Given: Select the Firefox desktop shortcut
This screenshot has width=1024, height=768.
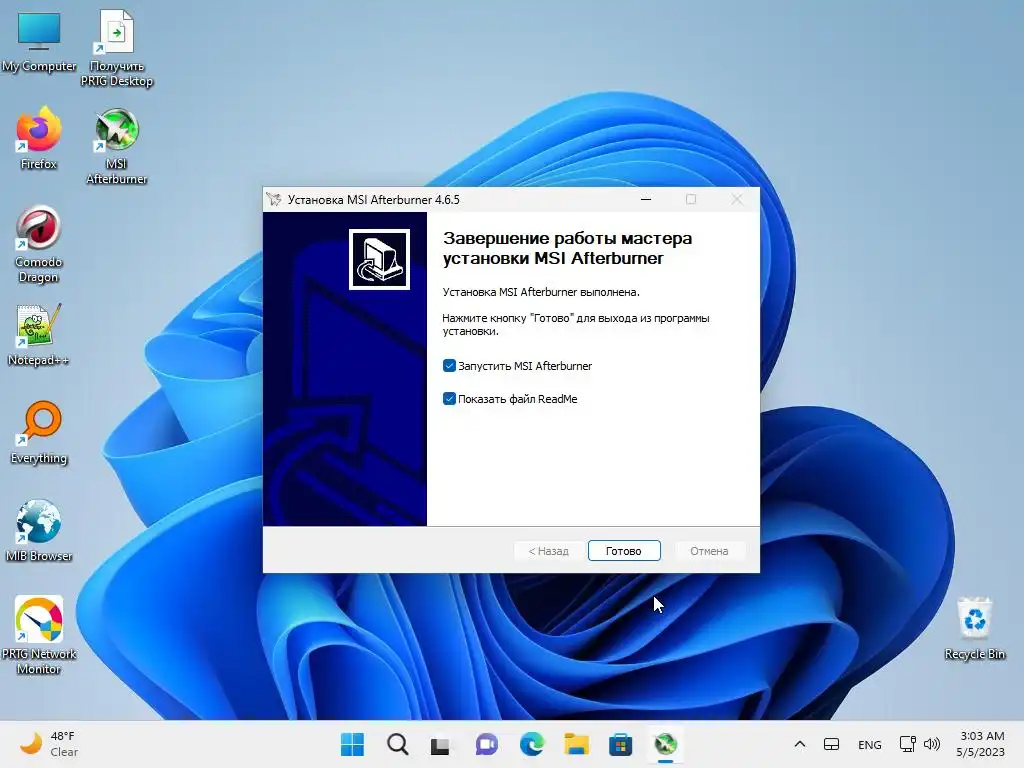Looking at the screenshot, I should (x=39, y=138).
